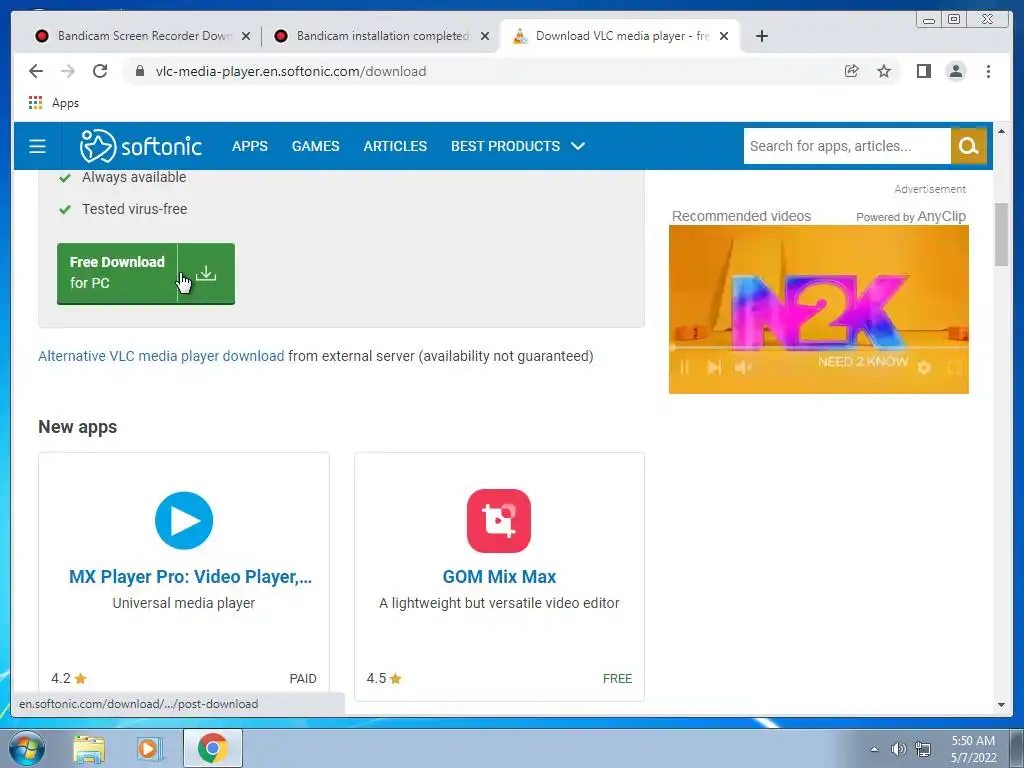Open volume control in system tray
The height and width of the screenshot is (768, 1024).
pos(899,749)
